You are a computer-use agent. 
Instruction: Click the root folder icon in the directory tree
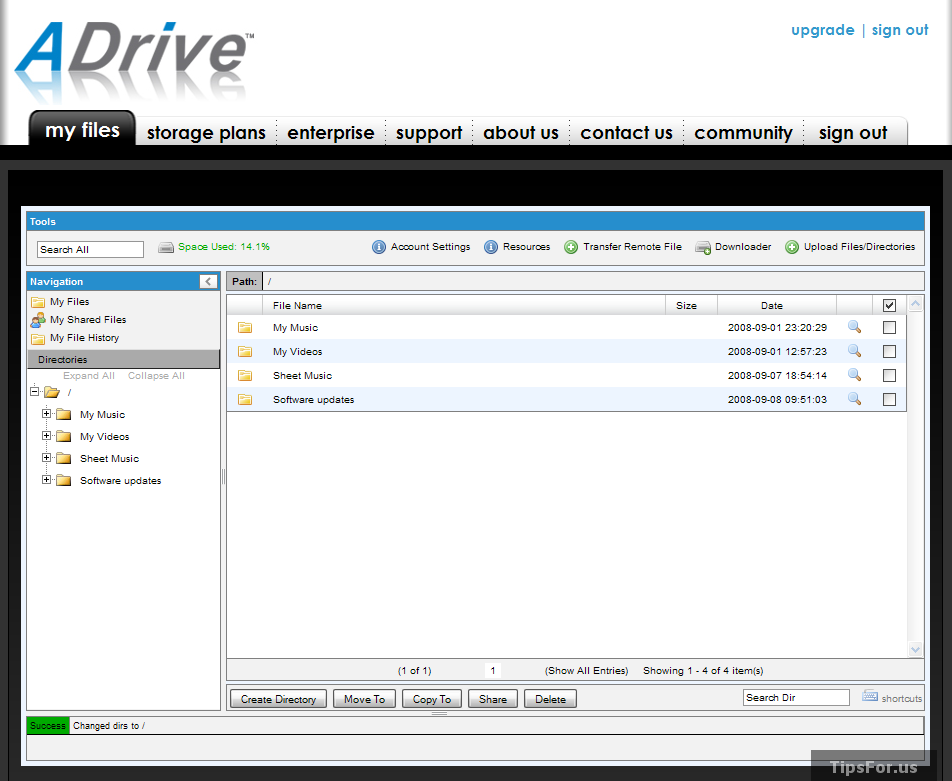point(52,392)
